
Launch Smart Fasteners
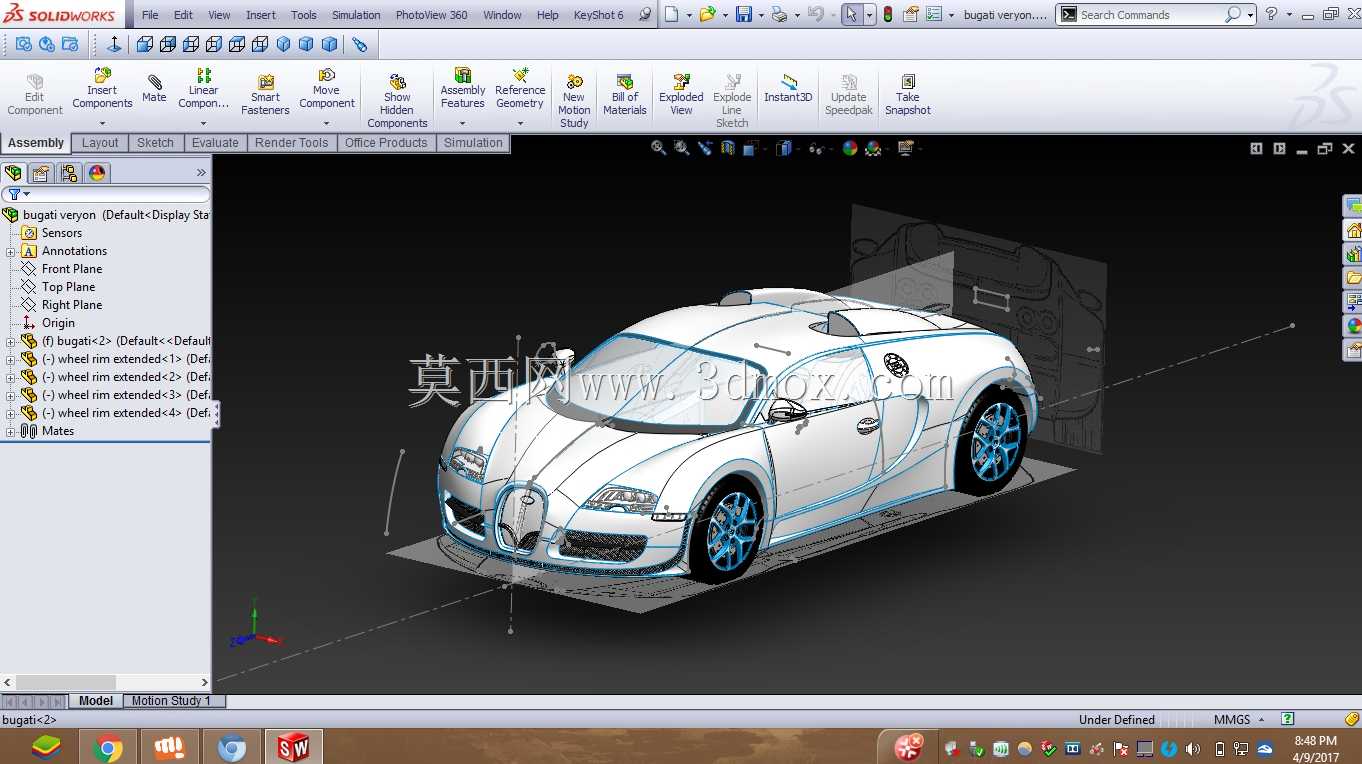click(265, 95)
